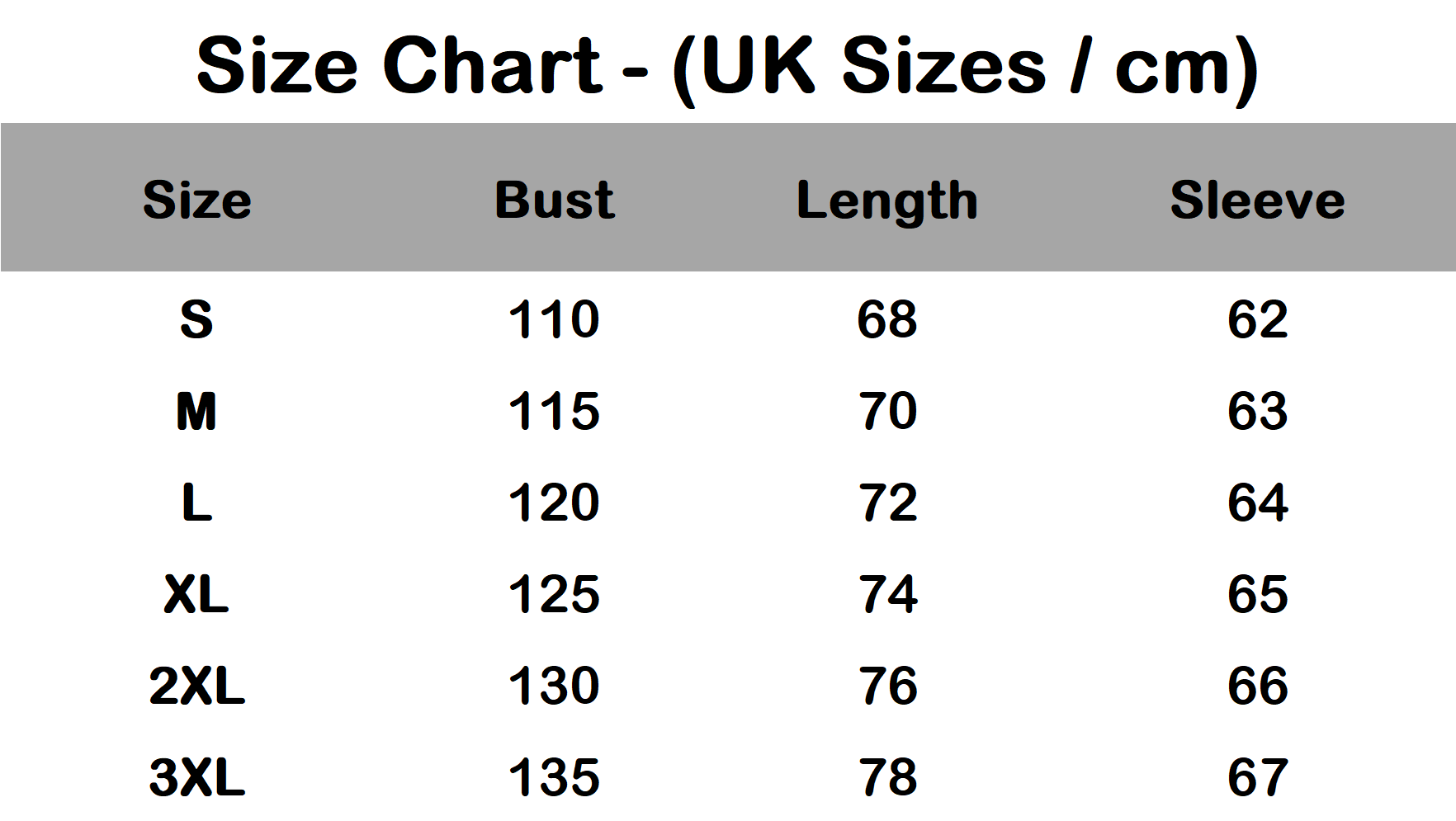Select the L size row label
This screenshot has width=1456, height=821.
pyautogui.click(x=196, y=503)
